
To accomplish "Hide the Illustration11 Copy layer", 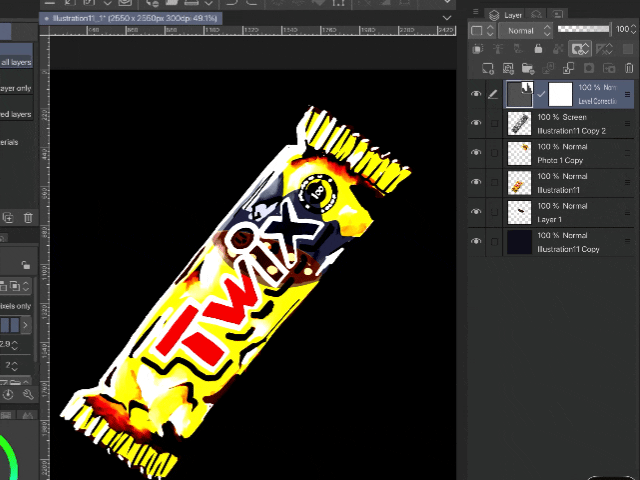I will [476, 241].
